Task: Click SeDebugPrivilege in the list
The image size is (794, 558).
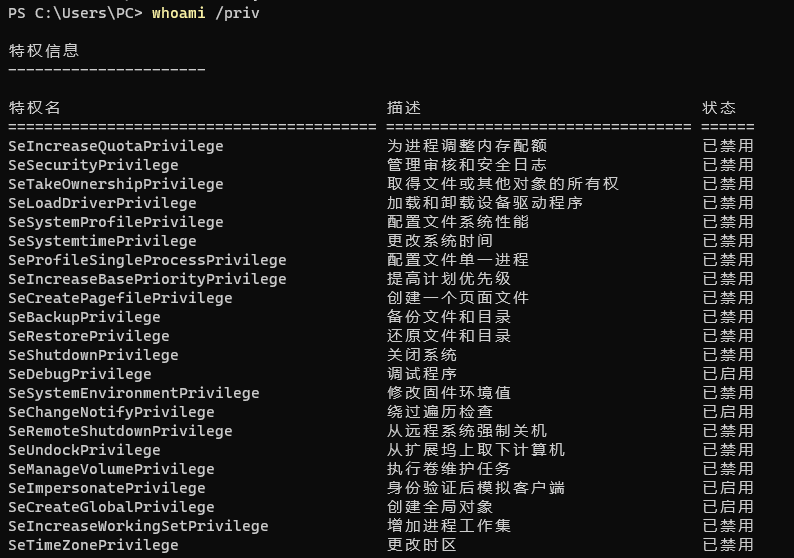Action: [x=80, y=374]
